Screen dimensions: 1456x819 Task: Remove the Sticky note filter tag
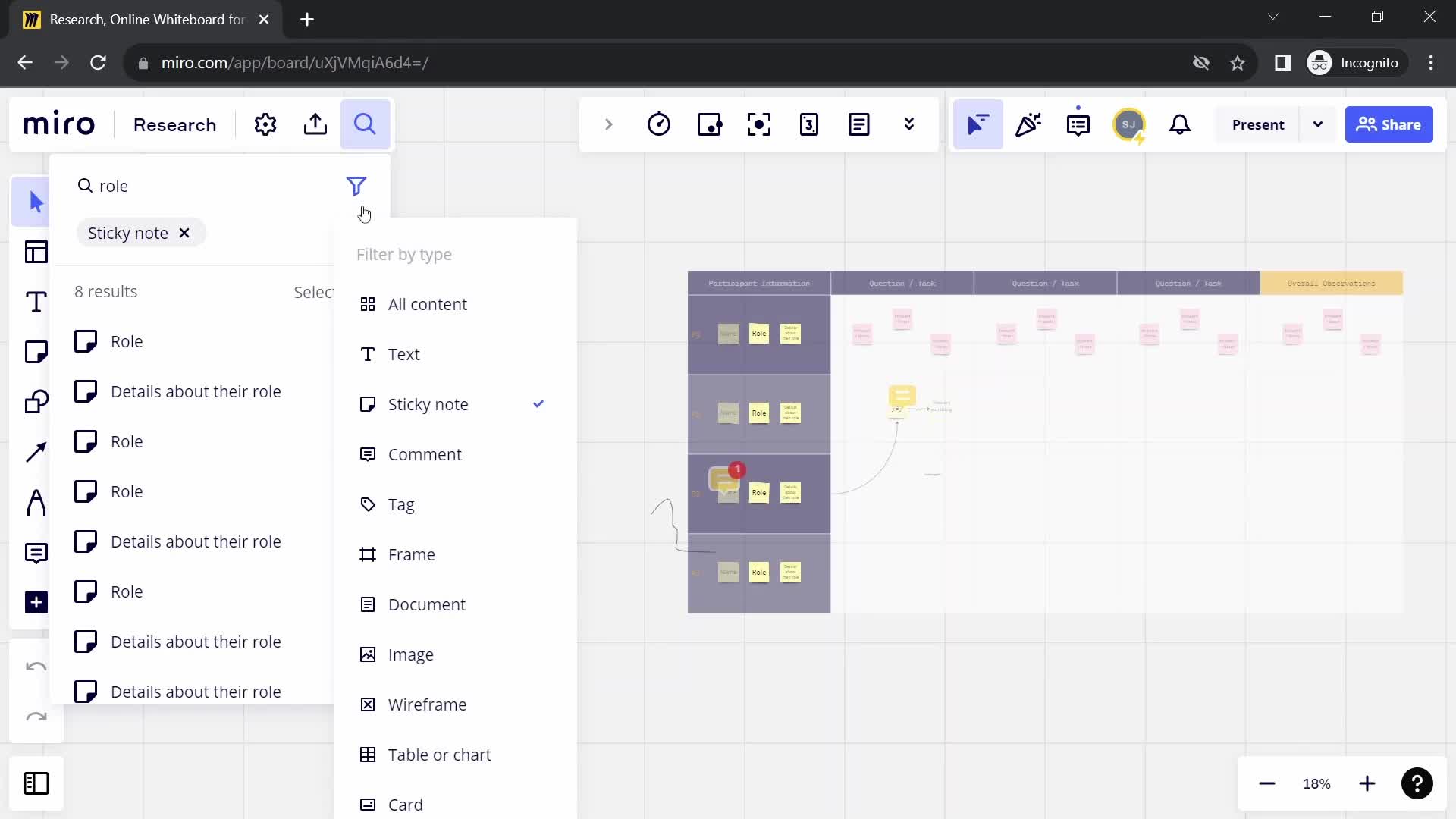[x=184, y=233]
